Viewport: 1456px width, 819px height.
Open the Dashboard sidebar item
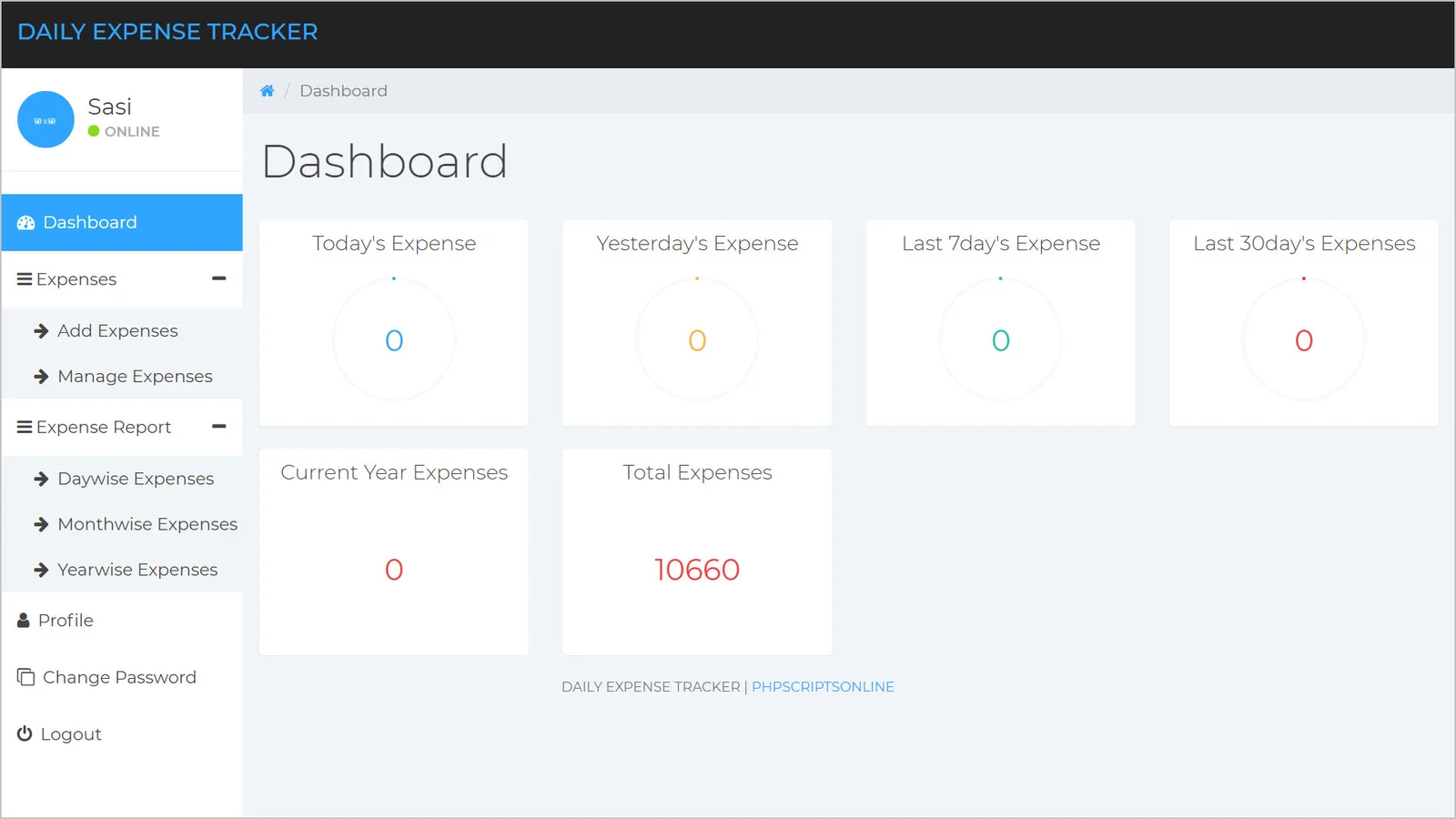(x=122, y=223)
